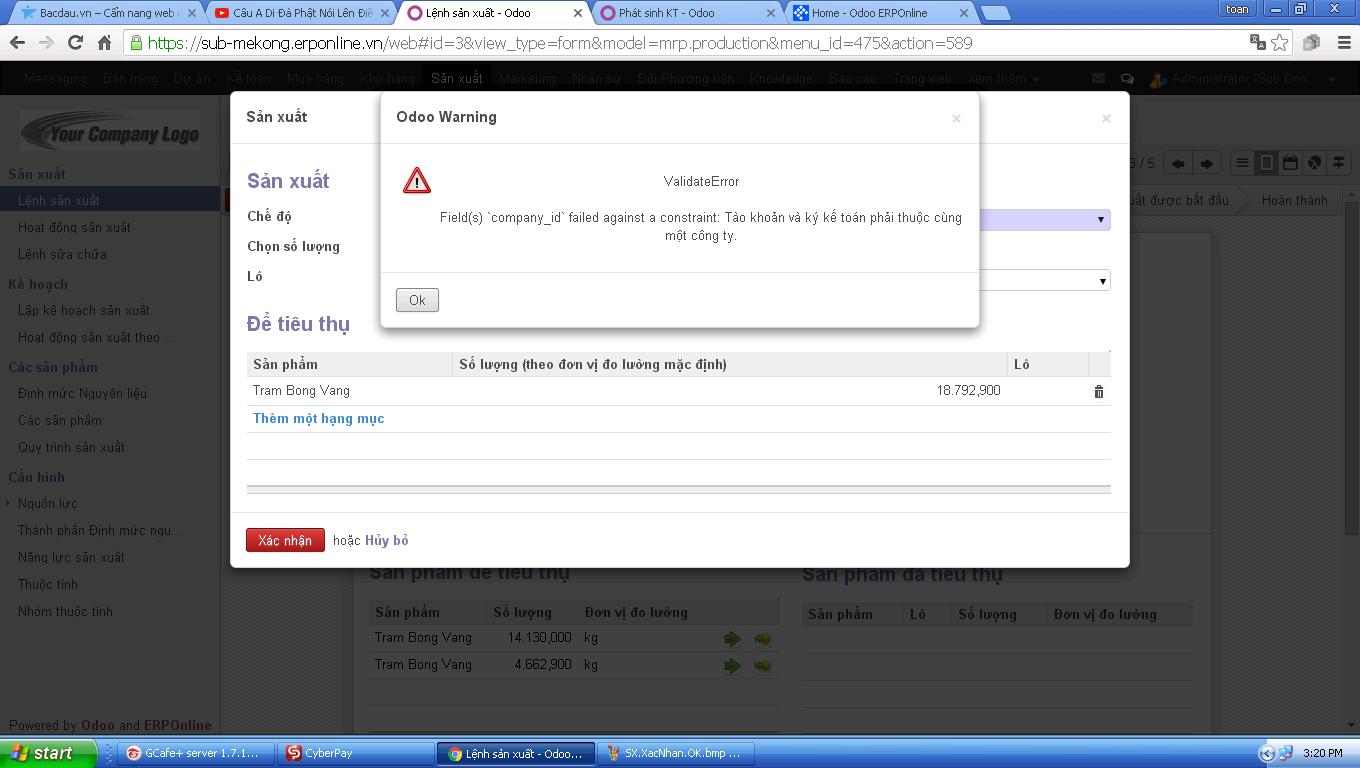The image size is (1360, 768).
Task: Open the Lô dropdown
Action: pyautogui.click(x=1101, y=281)
